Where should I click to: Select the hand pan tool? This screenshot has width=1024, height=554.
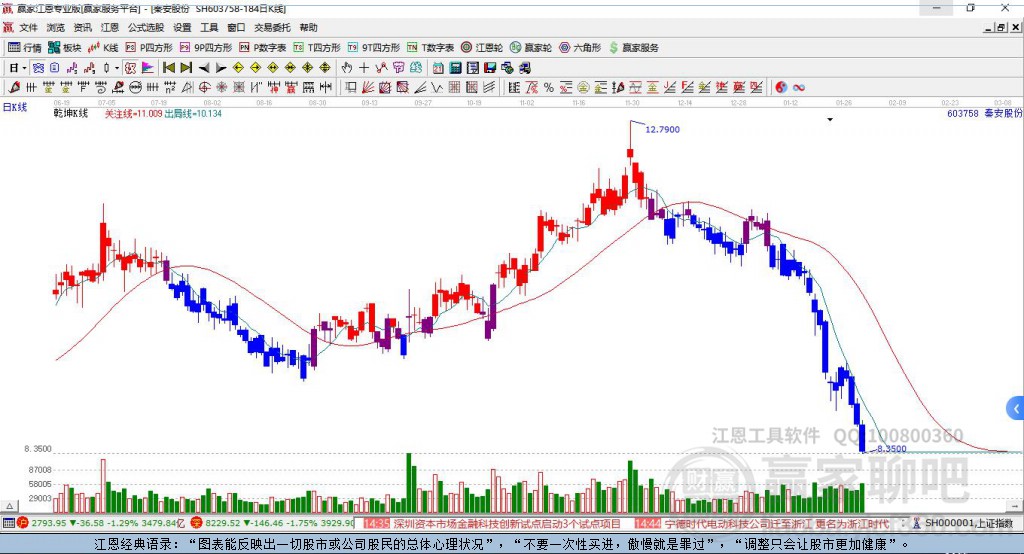pyautogui.click(x=347, y=67)
